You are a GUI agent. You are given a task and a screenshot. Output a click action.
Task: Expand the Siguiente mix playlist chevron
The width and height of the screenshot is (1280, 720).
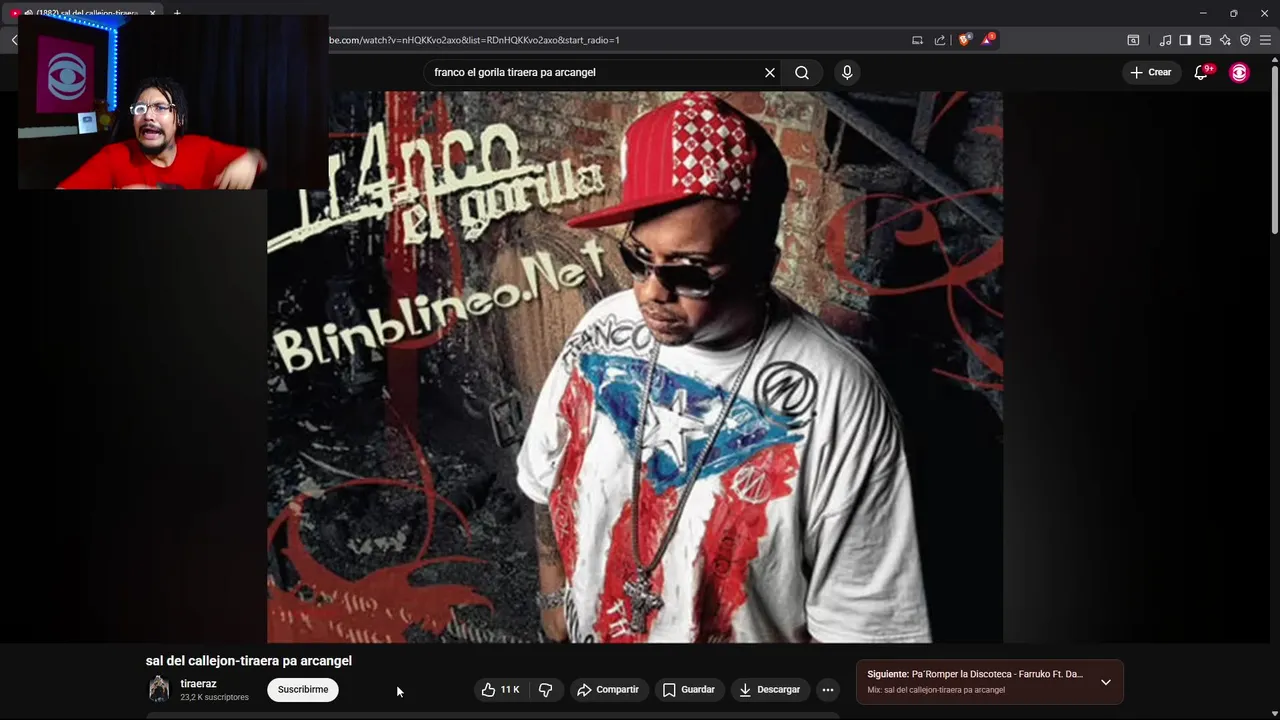tap(1105, 682)
